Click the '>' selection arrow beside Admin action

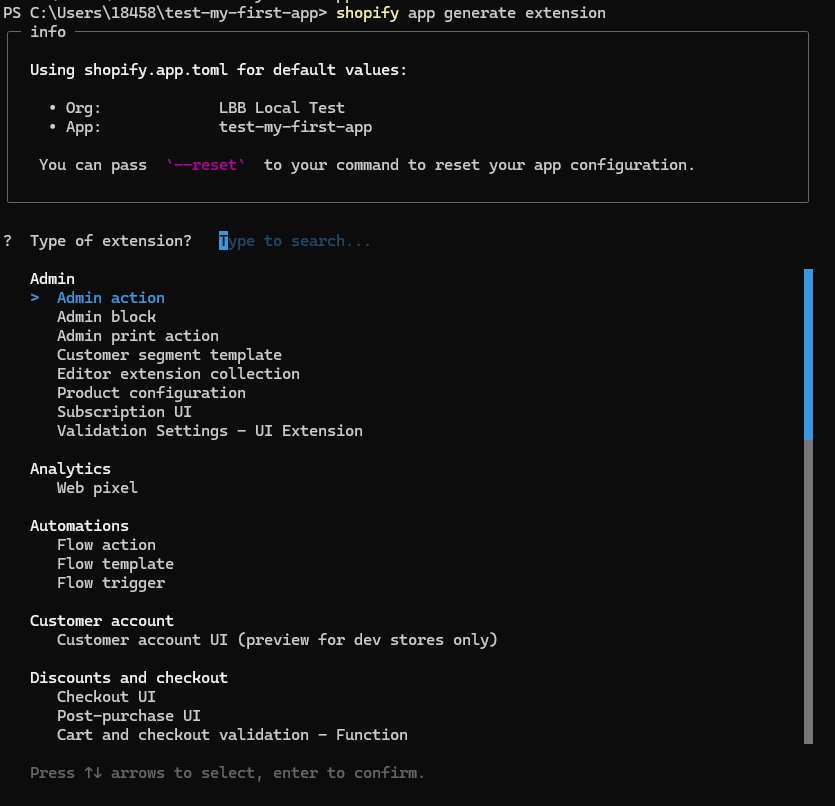[35, 298]
